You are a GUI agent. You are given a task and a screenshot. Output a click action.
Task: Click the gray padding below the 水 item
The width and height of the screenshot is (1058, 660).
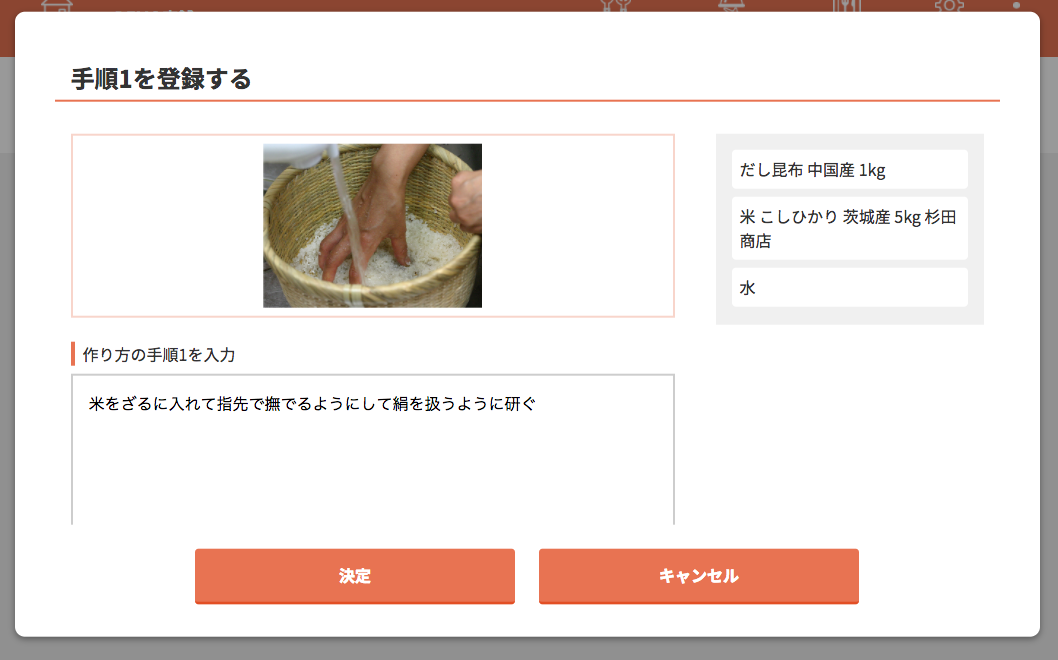pyautogui.click(x=850, y=316)
